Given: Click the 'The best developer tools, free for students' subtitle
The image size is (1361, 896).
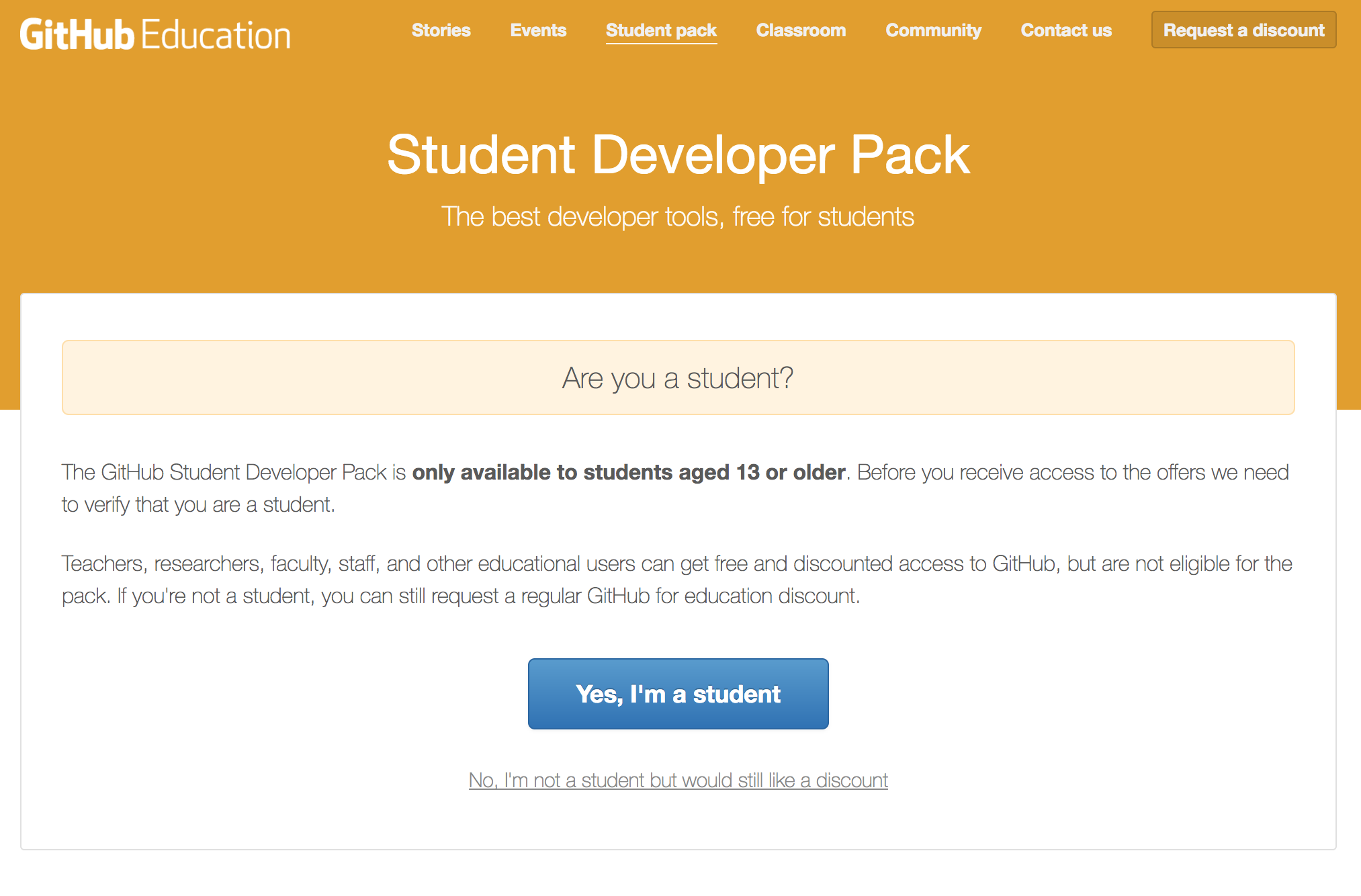Looking at the screenshot, I should (x=677, y=217).
